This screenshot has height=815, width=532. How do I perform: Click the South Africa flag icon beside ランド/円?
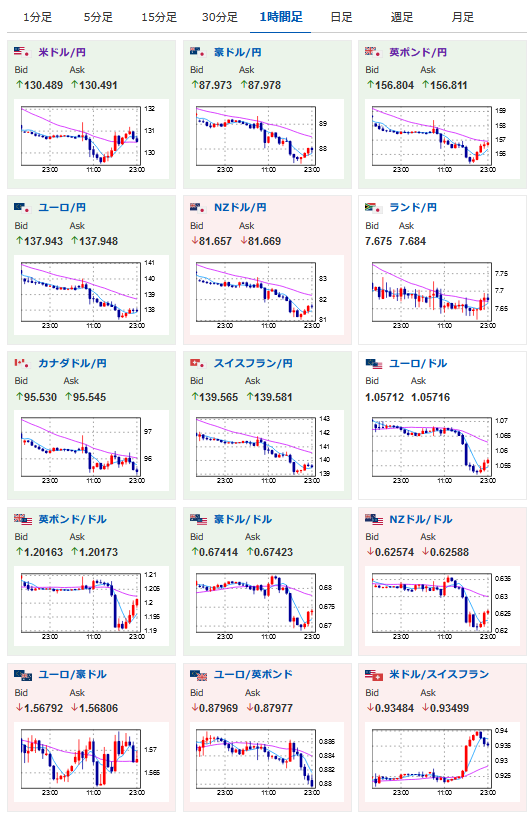click(373, 207)
